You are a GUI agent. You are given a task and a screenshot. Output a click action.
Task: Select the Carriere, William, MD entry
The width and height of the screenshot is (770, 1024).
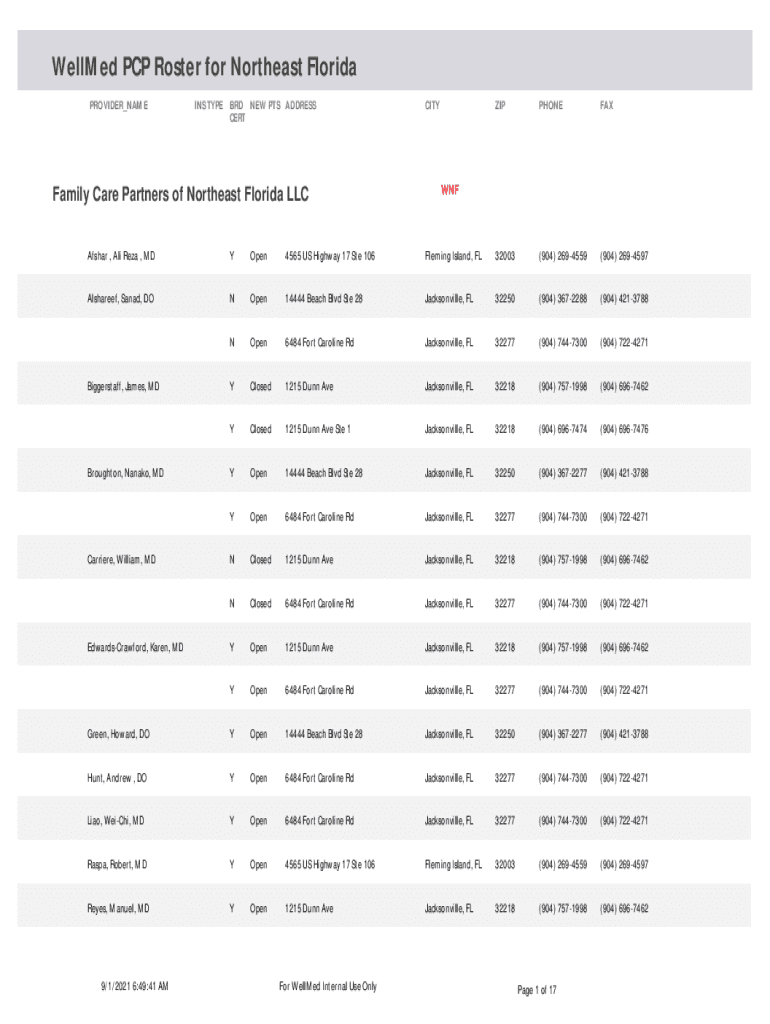click(x=121, y=560)
